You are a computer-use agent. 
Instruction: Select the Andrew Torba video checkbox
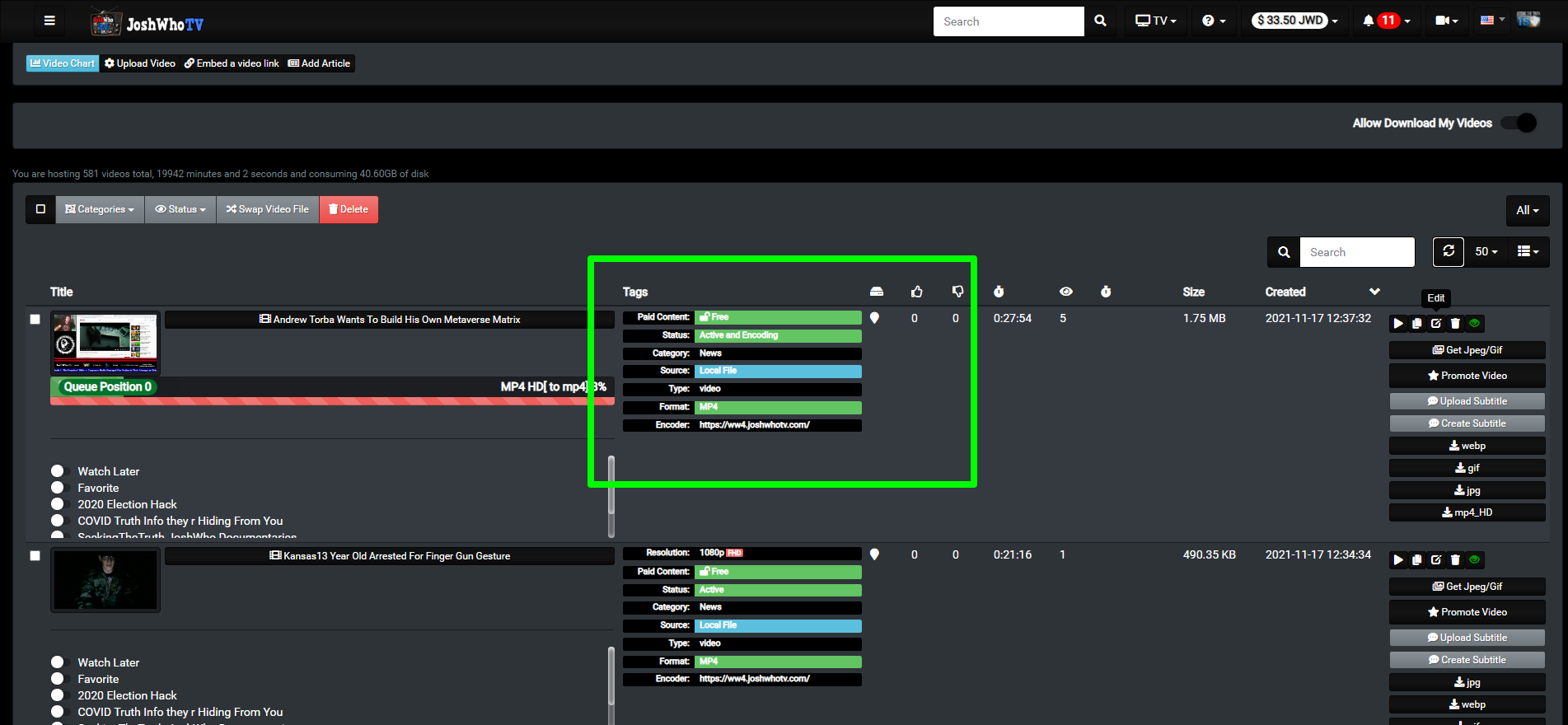[x=35, y=320]
